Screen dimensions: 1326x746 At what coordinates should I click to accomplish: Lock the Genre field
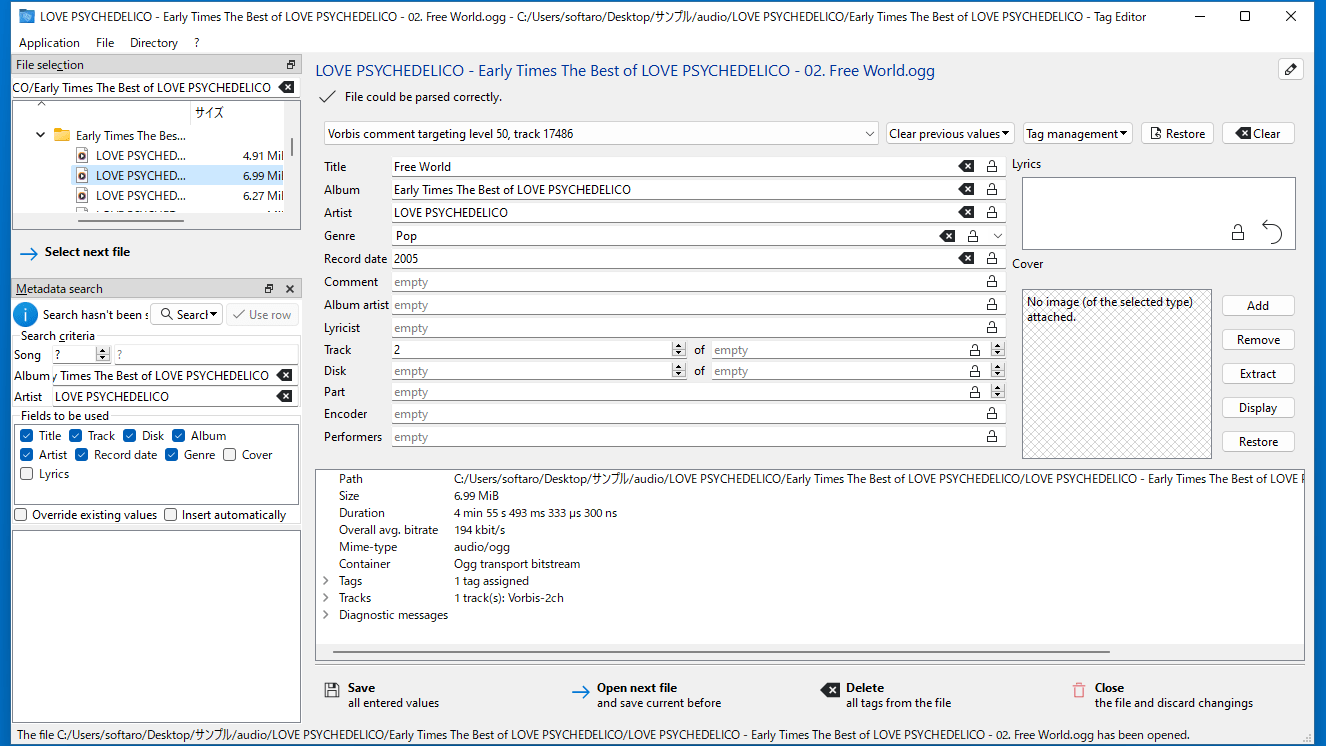click(973, 236)
